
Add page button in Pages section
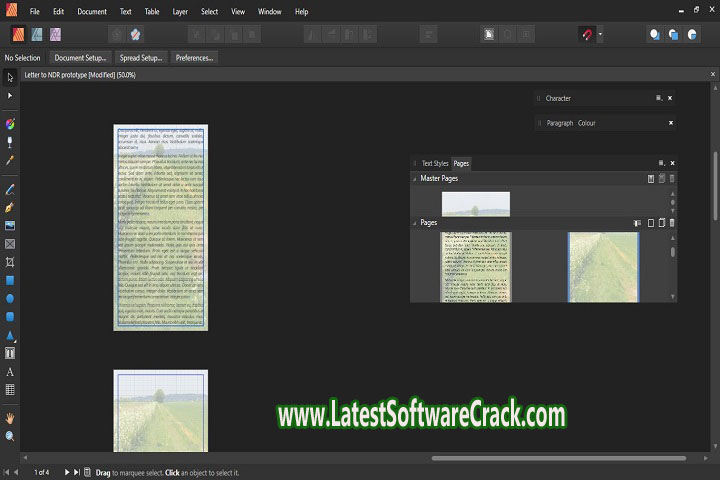651,223
